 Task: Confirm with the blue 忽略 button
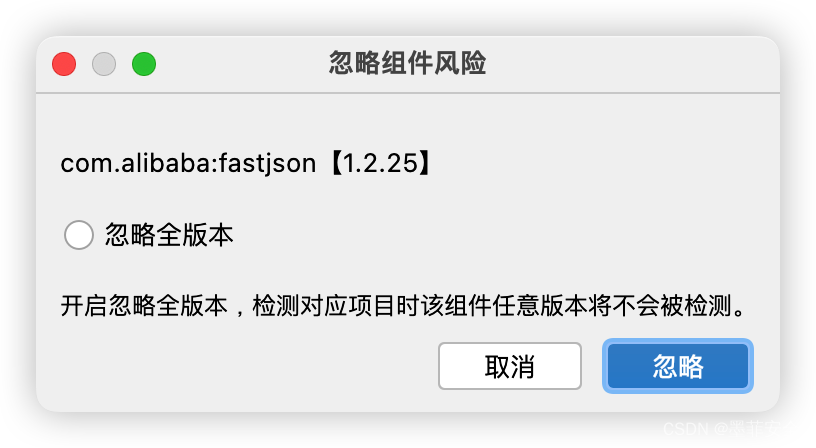678,366
